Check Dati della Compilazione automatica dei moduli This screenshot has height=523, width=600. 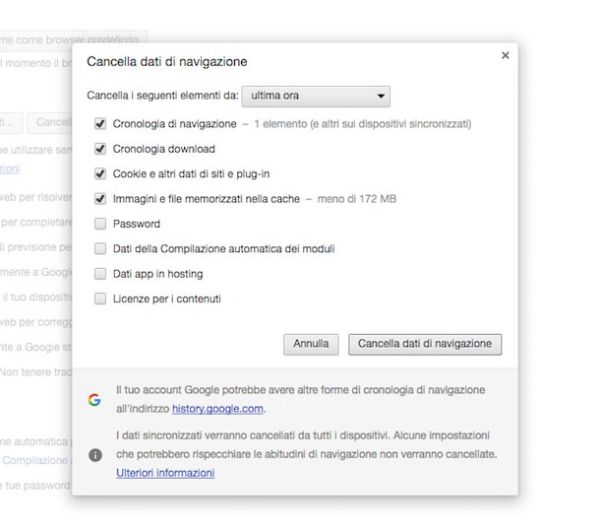(100, 248)
